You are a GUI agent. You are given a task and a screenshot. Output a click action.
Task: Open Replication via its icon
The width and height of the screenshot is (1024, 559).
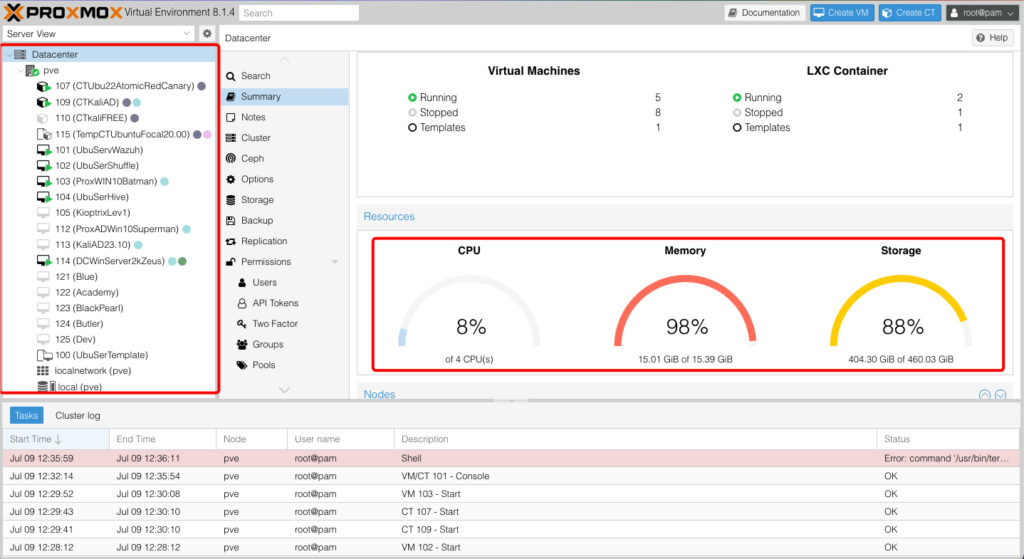click(231, 241)
